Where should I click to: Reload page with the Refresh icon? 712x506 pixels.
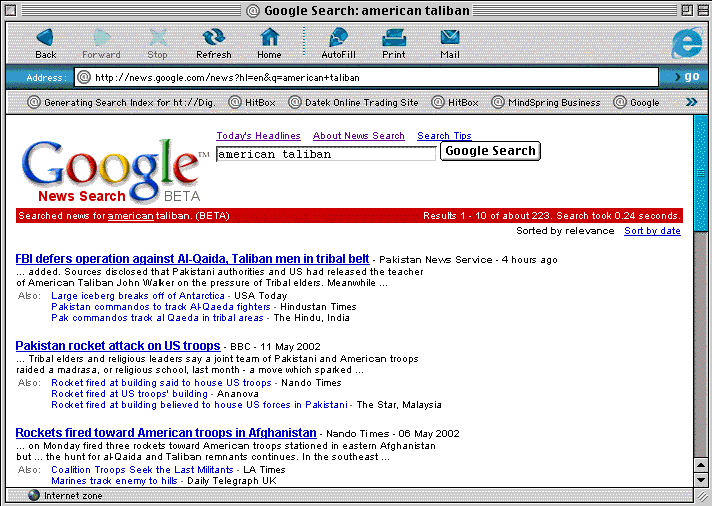click(213, 38)
